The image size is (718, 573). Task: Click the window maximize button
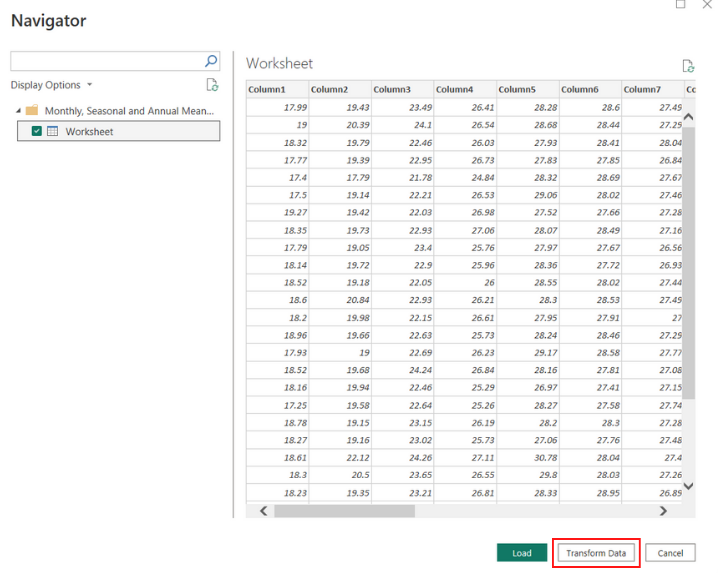click(680, 4)
